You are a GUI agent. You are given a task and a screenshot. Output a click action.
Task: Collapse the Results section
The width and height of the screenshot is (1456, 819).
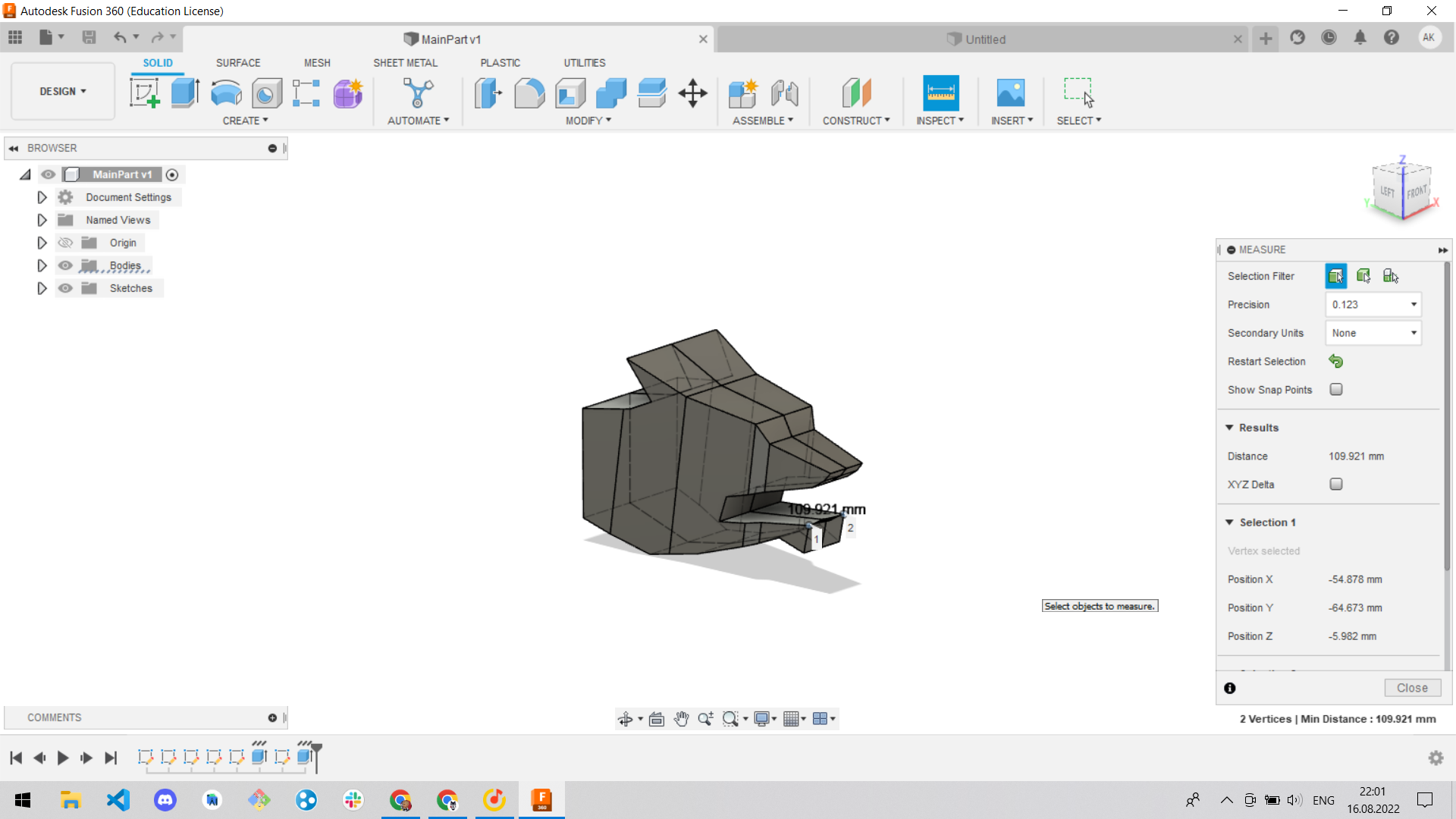1229,428
